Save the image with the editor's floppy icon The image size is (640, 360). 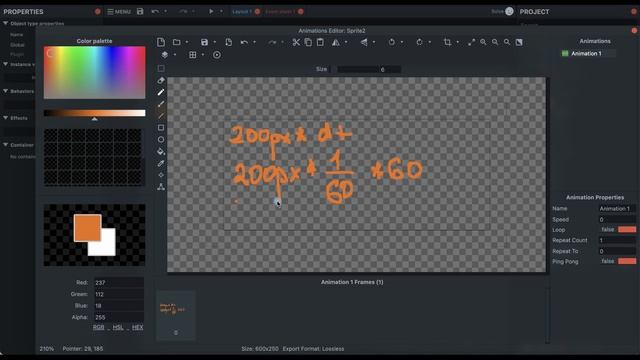[x=204, y=42]
